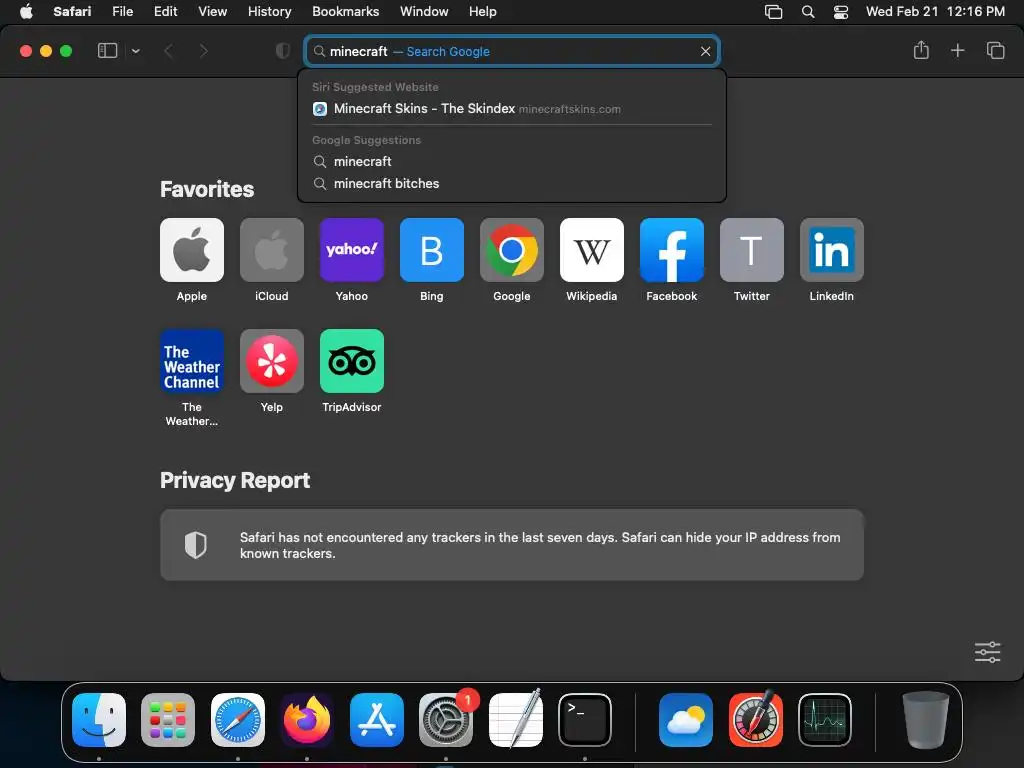Open the Share button in the toolbar
Screen dimensions: 1024x768
(x=921, y=50)
